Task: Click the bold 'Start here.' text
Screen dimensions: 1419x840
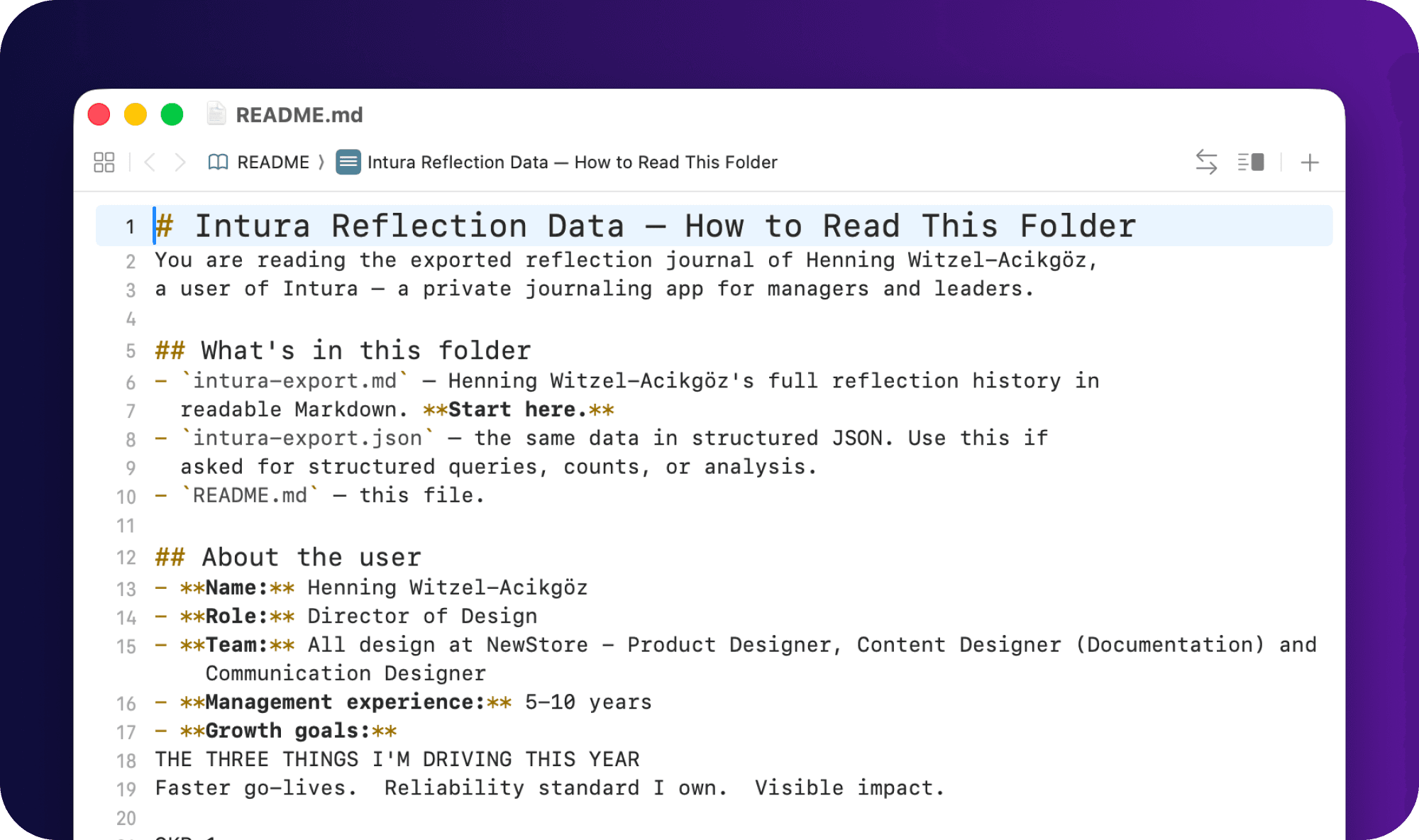Action: tap(518, 409)
